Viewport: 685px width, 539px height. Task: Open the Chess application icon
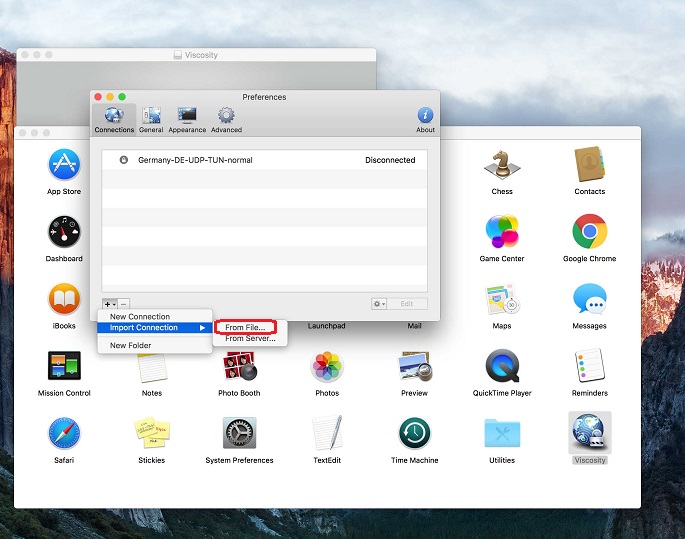501,165
